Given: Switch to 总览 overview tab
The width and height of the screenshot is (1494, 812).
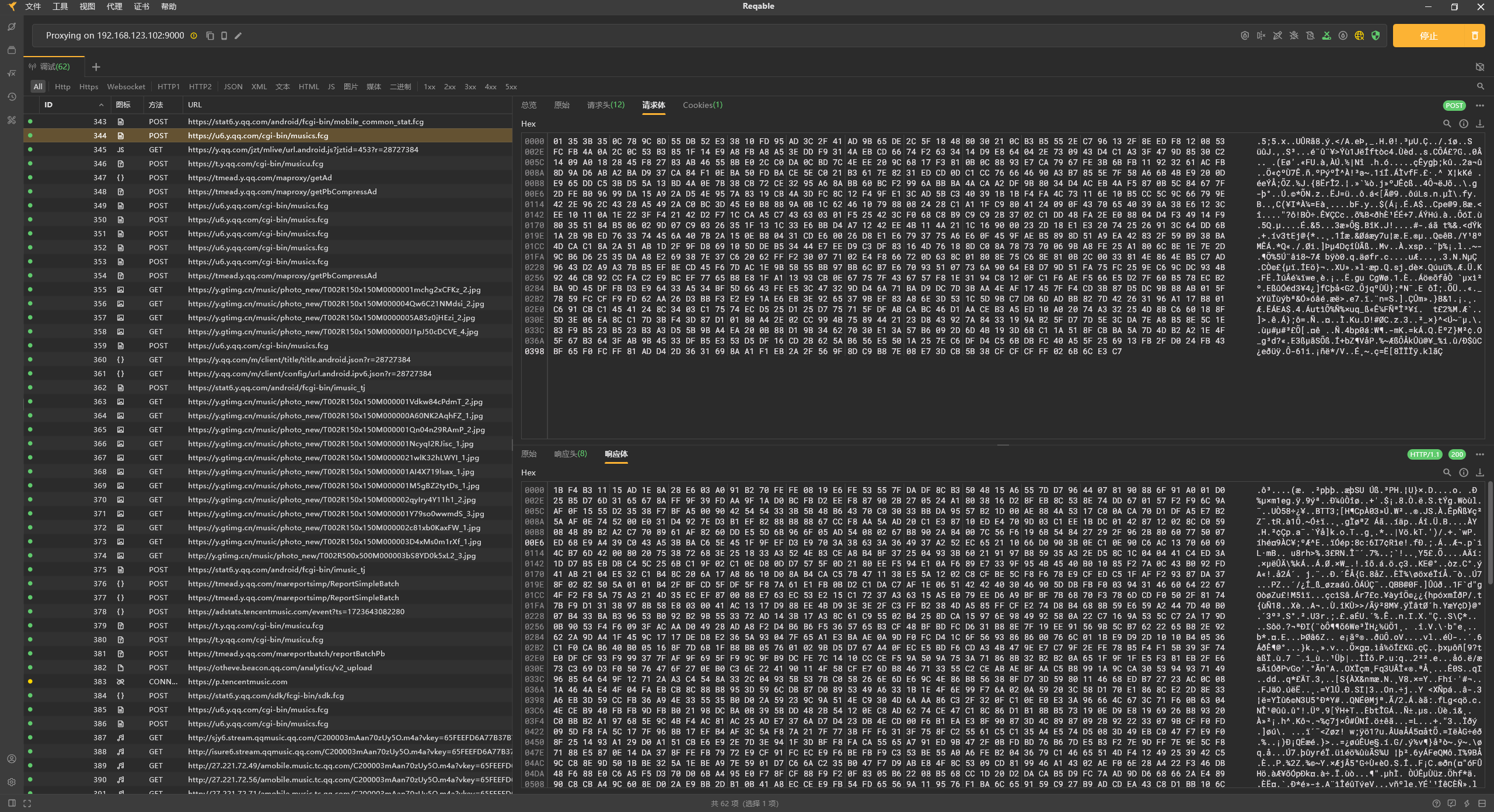Looking at the screenshot, I should click(x=529, y=105).
